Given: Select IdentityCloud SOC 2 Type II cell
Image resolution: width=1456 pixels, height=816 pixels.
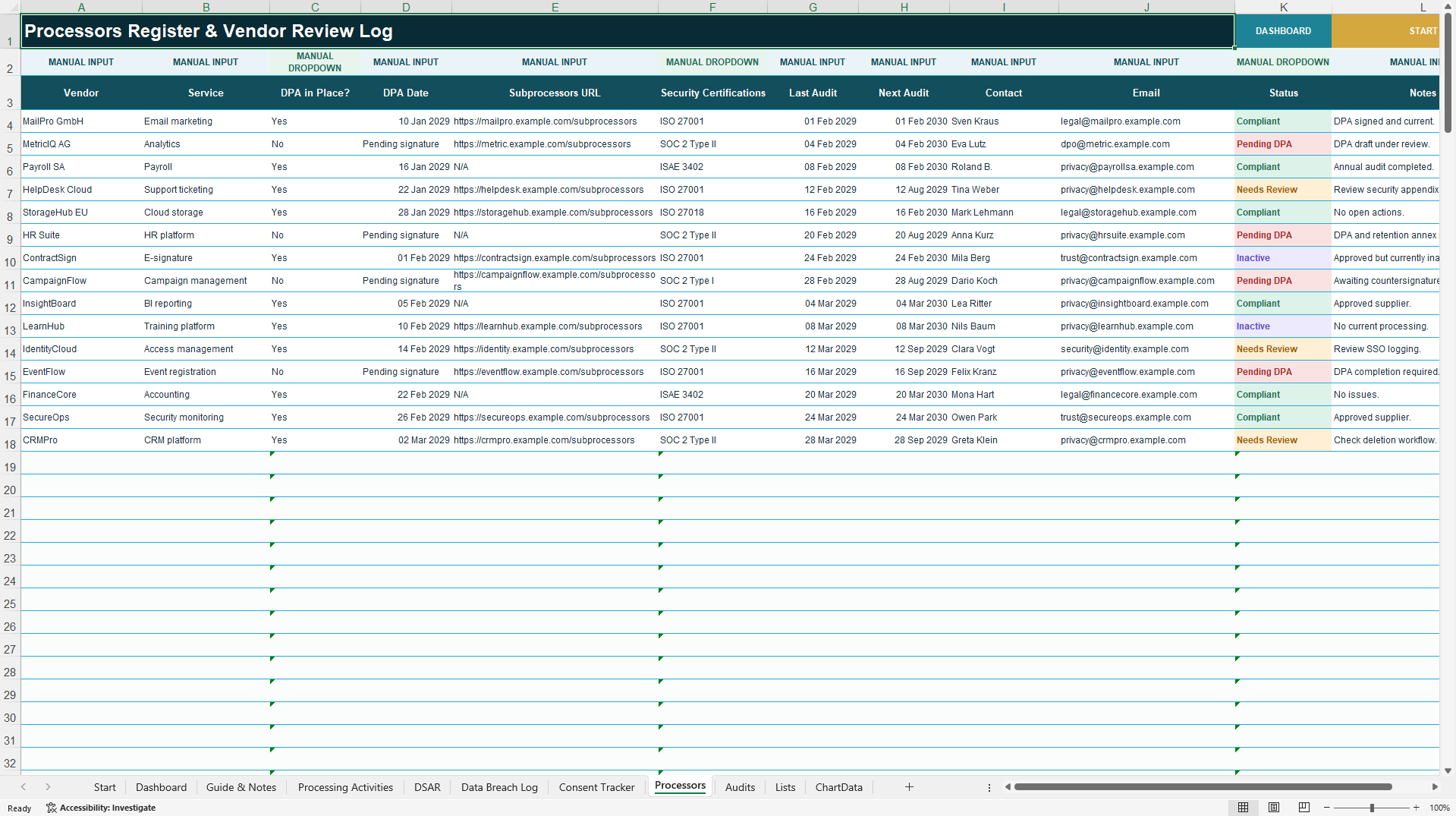Looking at the screenshot, I should click(712, 349).
